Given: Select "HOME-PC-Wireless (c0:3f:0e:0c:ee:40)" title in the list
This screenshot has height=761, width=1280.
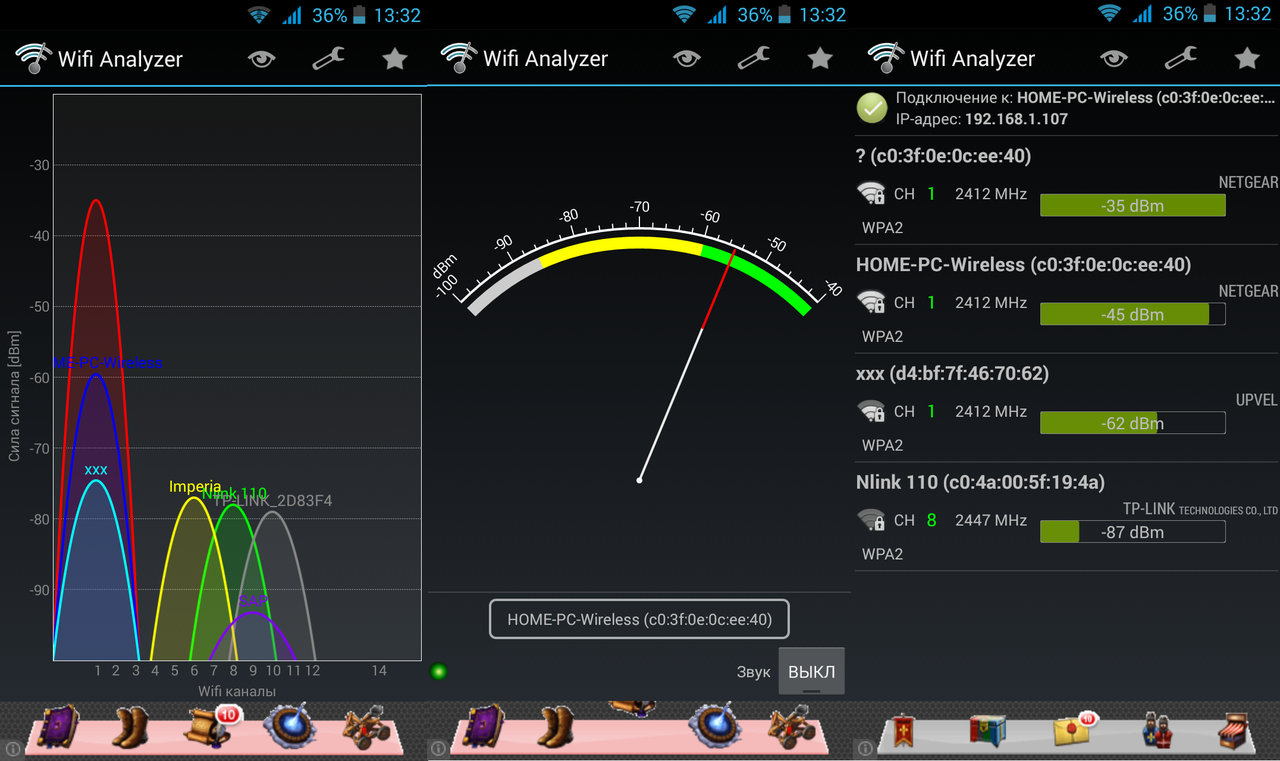Looking at the screenshot, I should click(1024, 265).
